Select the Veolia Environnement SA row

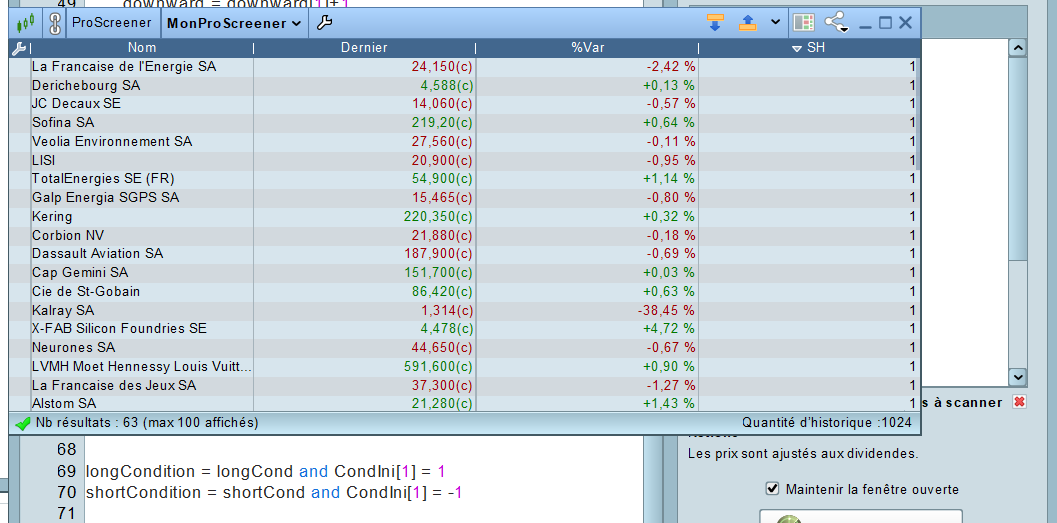462,142
